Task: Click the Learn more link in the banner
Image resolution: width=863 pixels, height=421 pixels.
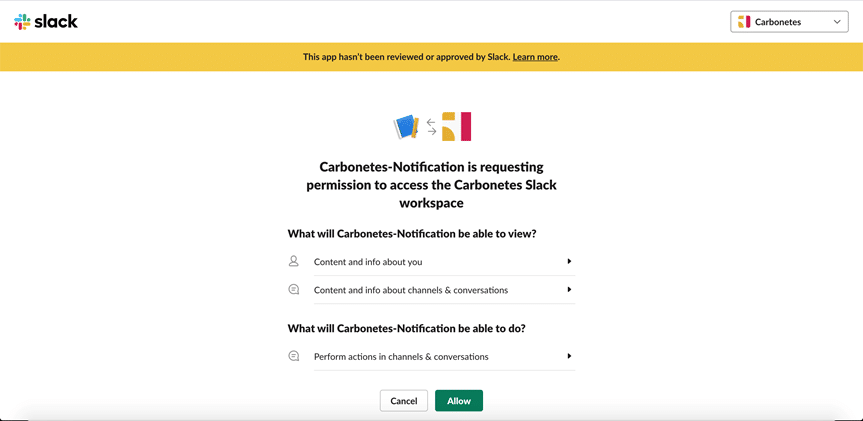Action: coord(535,57)
